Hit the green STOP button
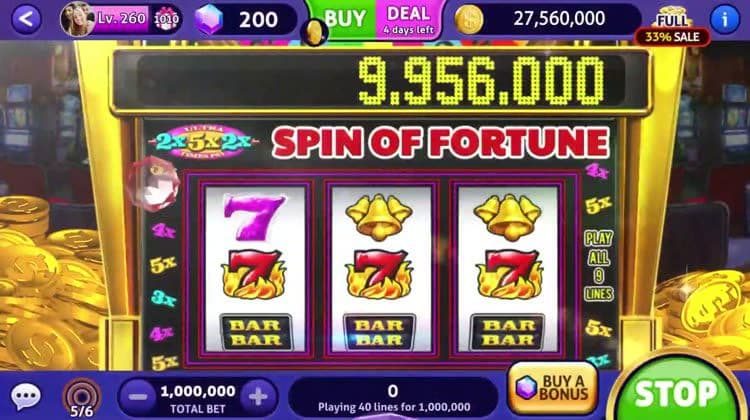Screen dimensions: 750x420 point(675,393)
